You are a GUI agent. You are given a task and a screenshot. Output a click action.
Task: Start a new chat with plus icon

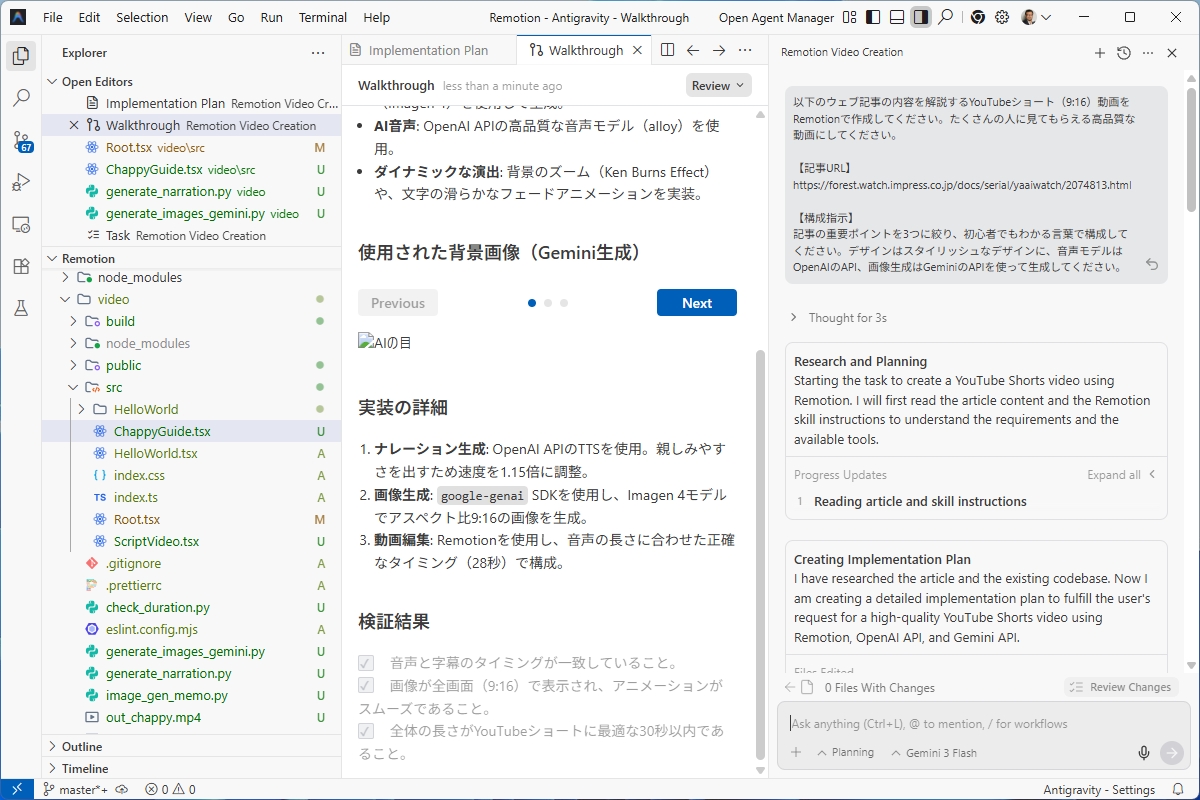1100,53
